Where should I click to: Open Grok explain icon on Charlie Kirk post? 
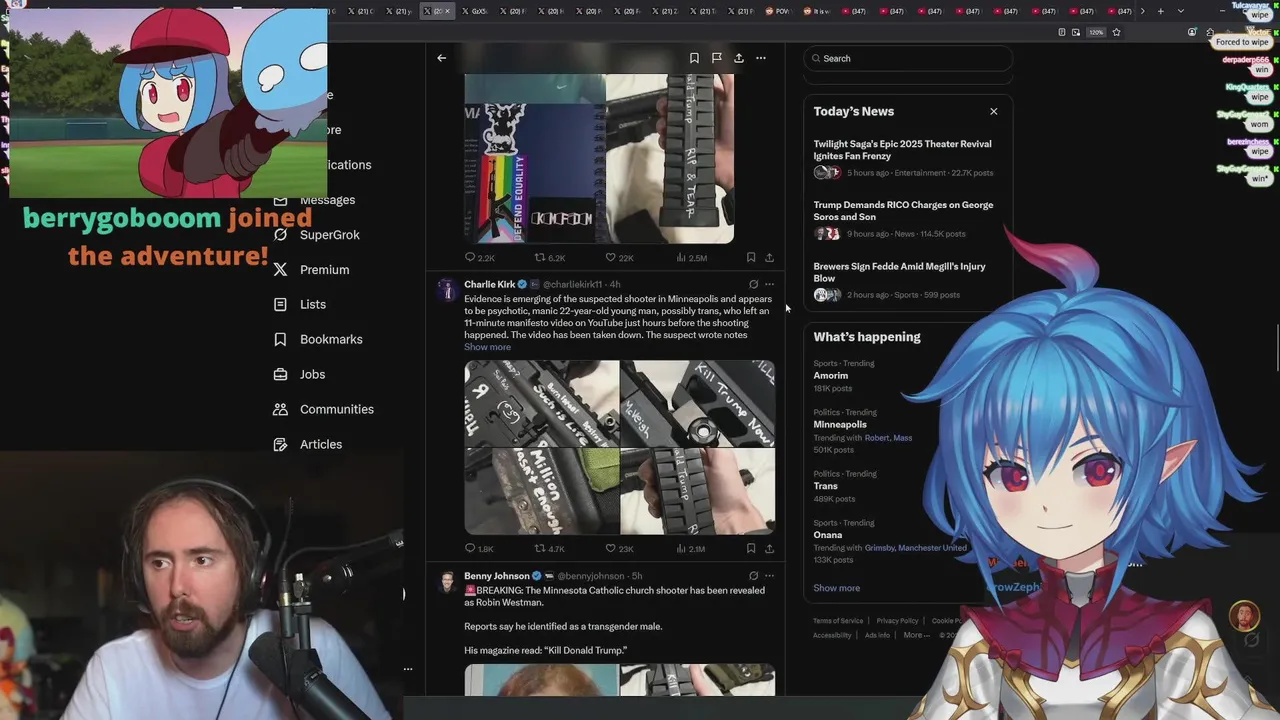(x=753, y=284)
